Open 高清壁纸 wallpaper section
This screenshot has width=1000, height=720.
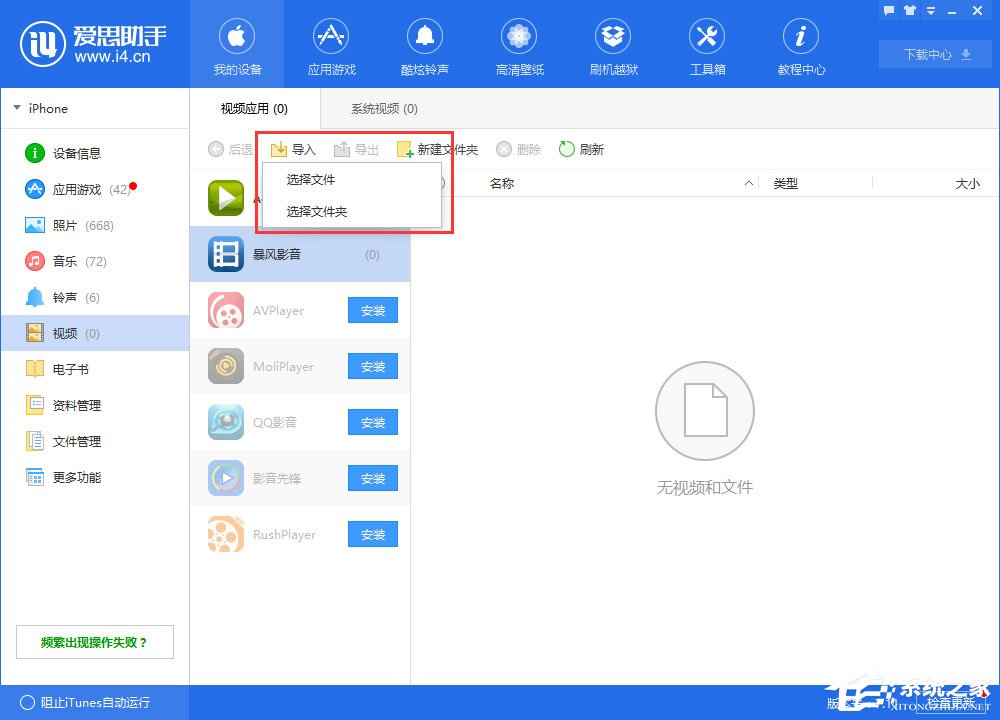click(x=518, y=45)
